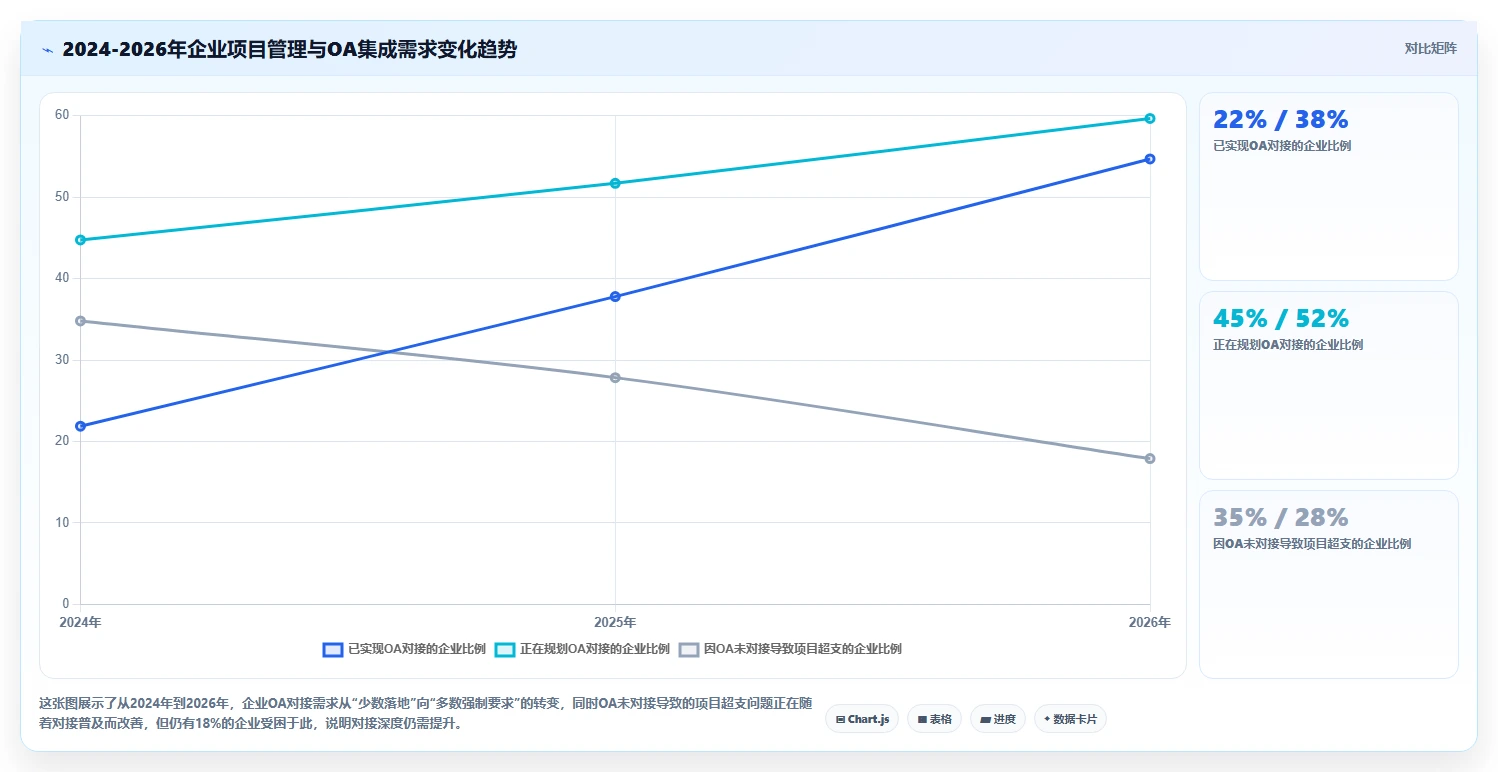Click the y-axis label 40
The width and height of the screenshot is (1498, 772).
62,278
